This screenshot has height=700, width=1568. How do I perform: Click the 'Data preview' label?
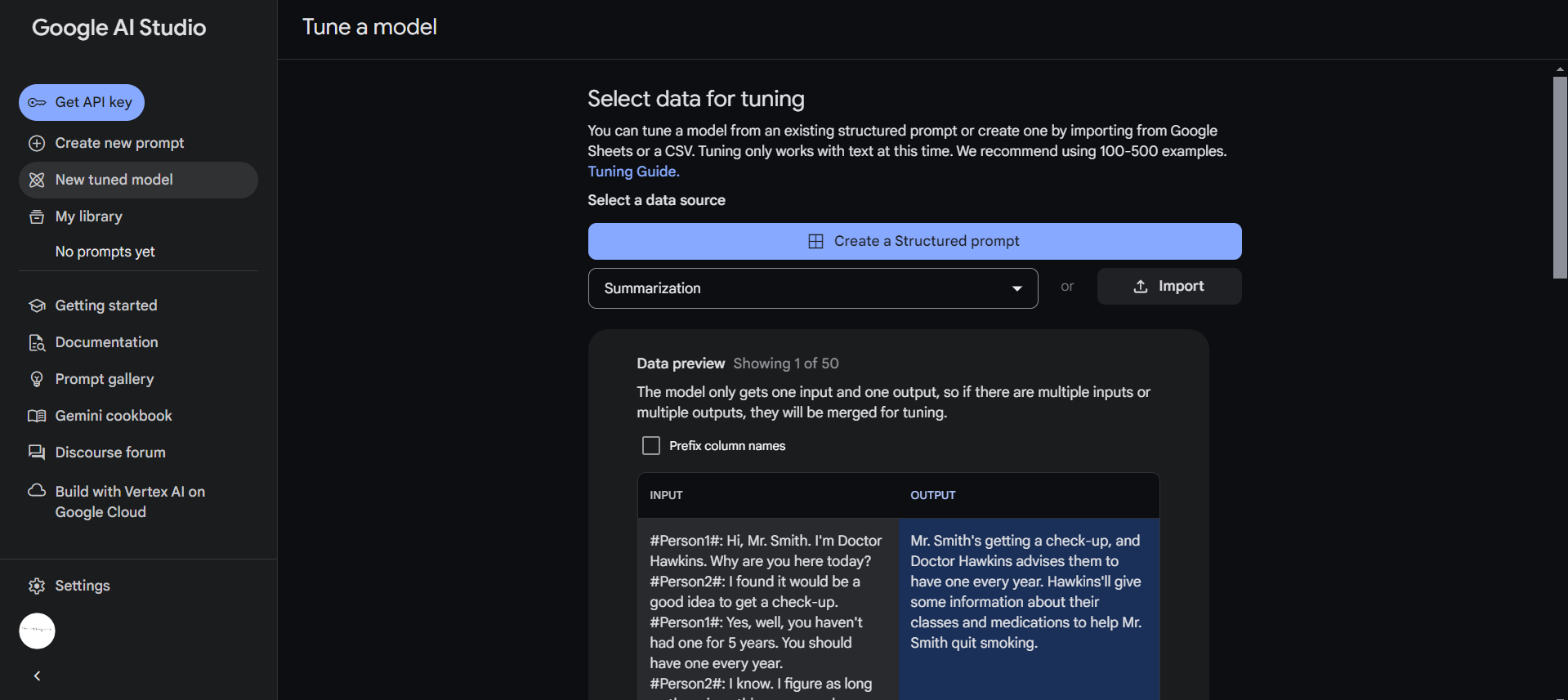click(x=681, y=363)
